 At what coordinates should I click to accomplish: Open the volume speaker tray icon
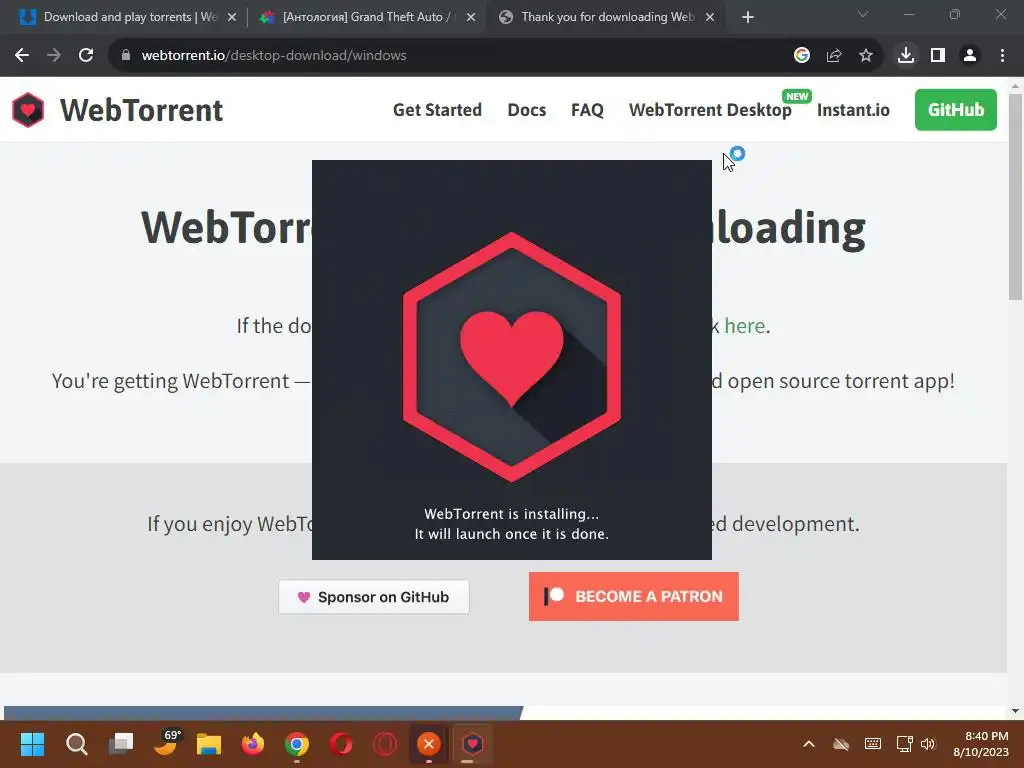pyautogui.click(x=928, y=744)
